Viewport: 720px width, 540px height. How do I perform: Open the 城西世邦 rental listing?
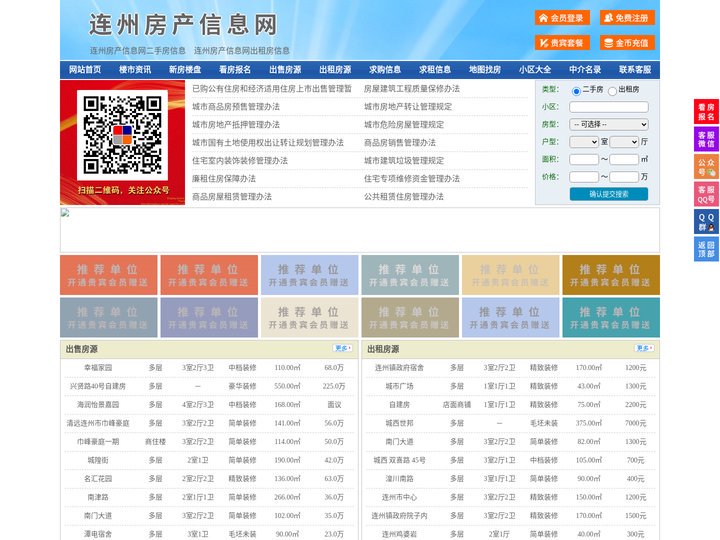point(399,423)
